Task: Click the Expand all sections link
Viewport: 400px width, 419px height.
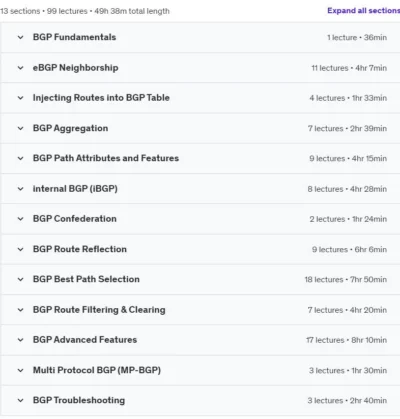Action: [x=363, y=11]
